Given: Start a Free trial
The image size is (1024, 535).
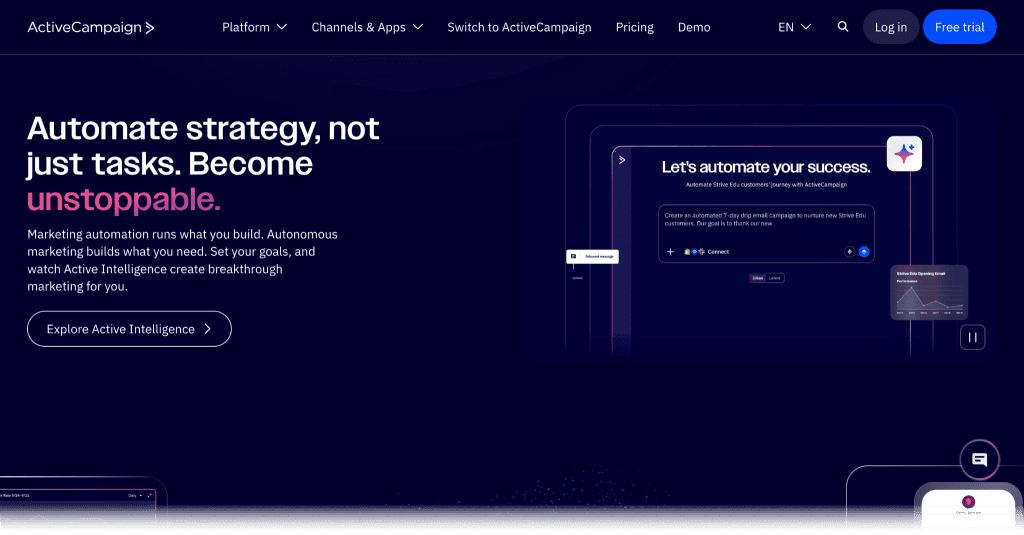Looking at the screenshot, I should [959, 27].
